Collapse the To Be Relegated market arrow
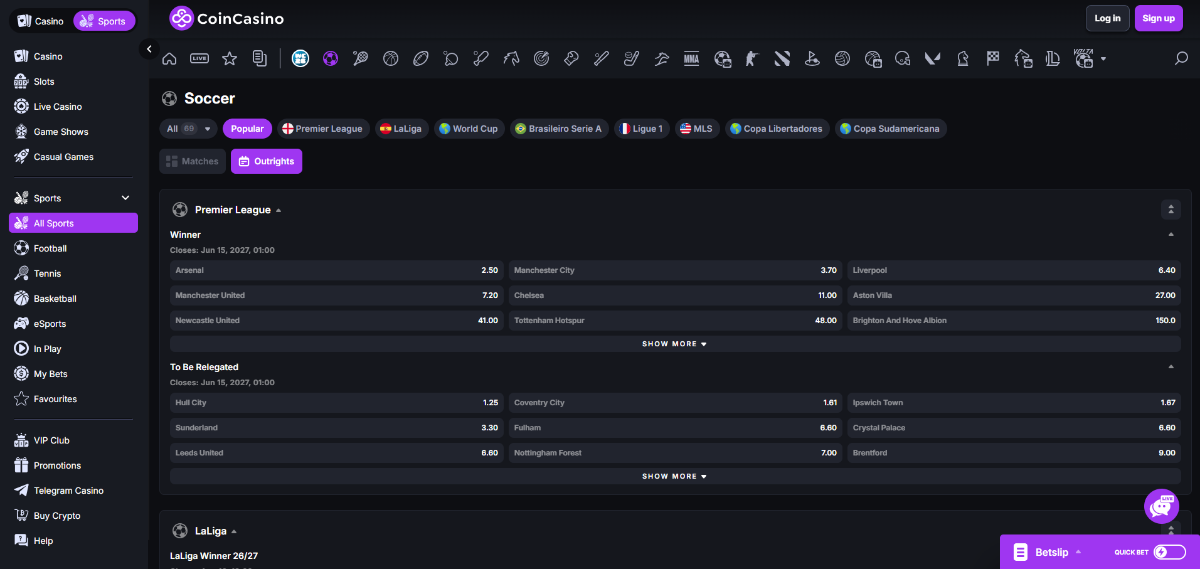Screen dimensions: 1200x569 [x=1171, y=367]
